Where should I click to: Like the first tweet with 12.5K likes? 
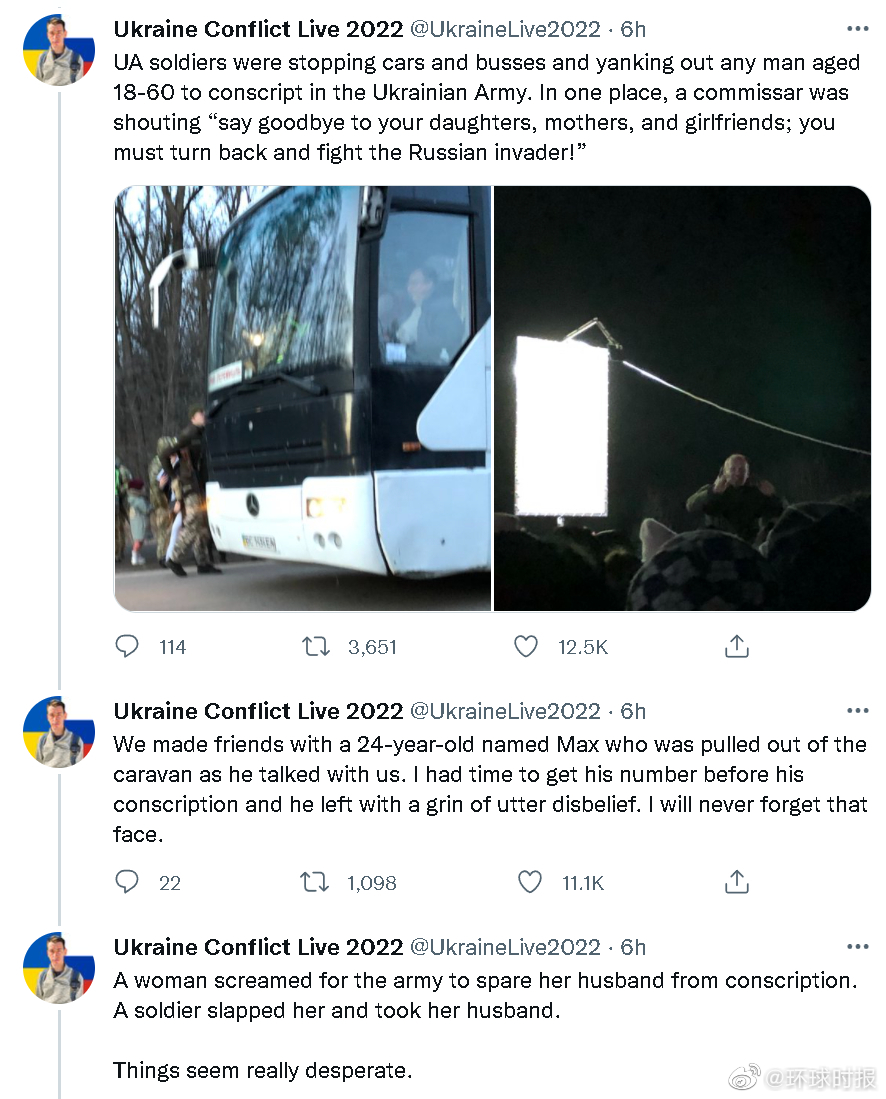tap(526, 647)
